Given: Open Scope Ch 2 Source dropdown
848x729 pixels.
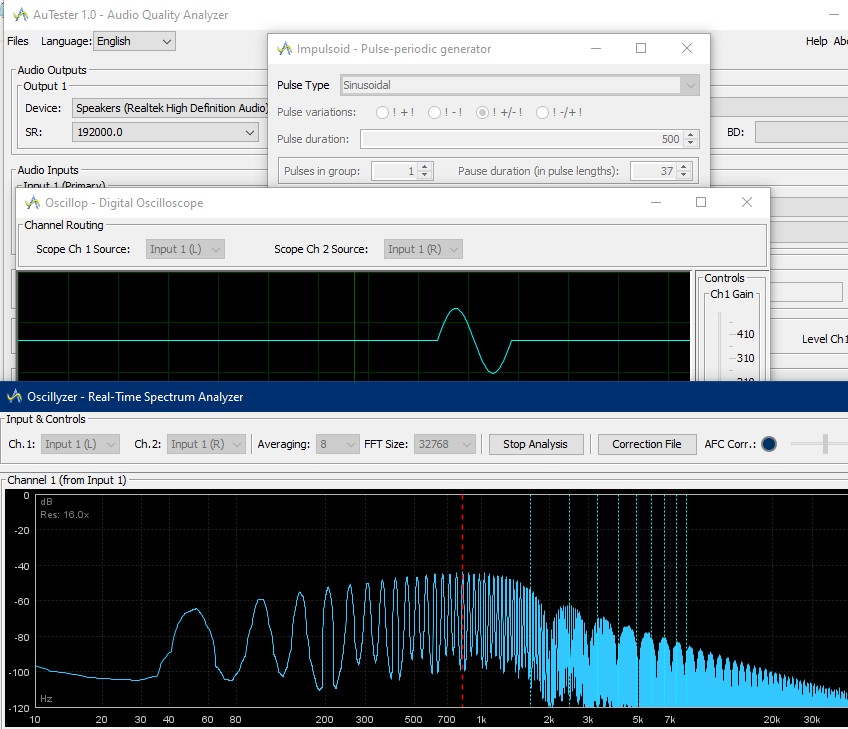Looking at the screenshot, I should [423, 249].
